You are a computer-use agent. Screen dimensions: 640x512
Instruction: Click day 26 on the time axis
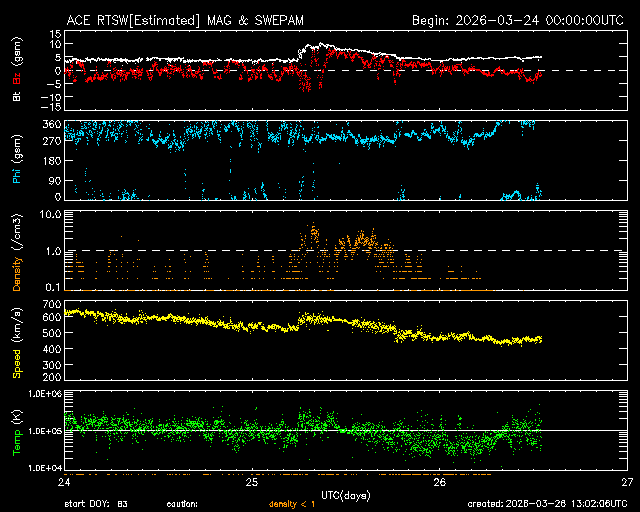tap(439, 482)
